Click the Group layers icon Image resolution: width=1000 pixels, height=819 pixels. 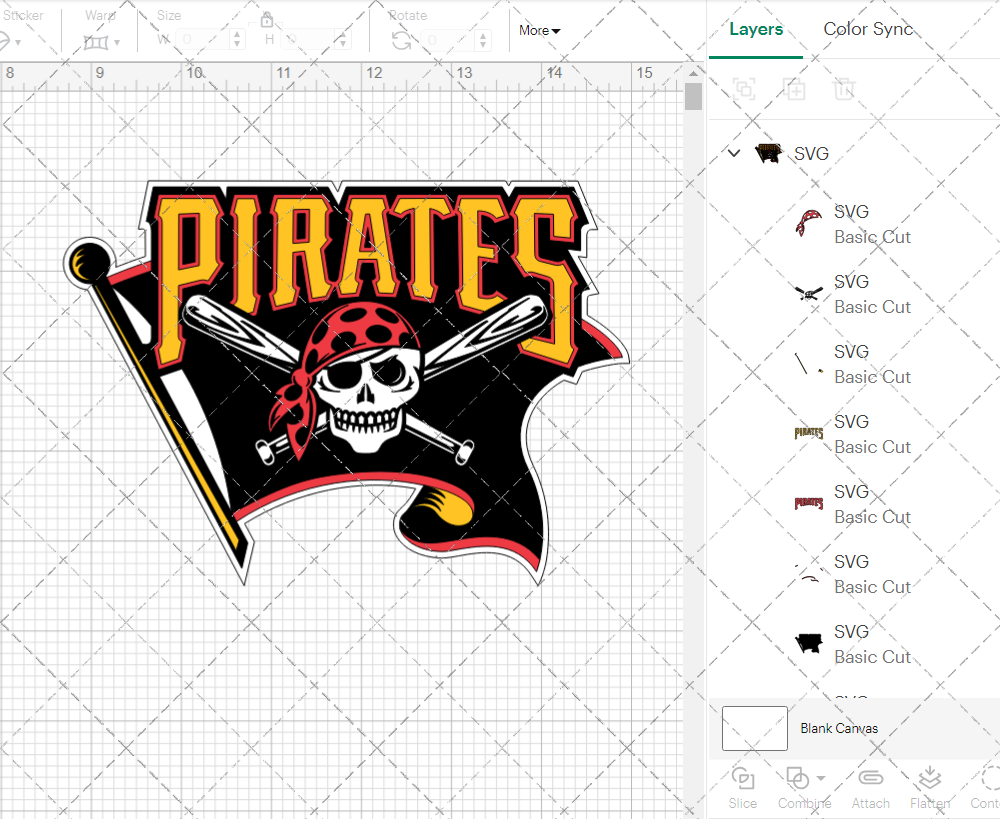pyautogui.click(x=744, y=89)
